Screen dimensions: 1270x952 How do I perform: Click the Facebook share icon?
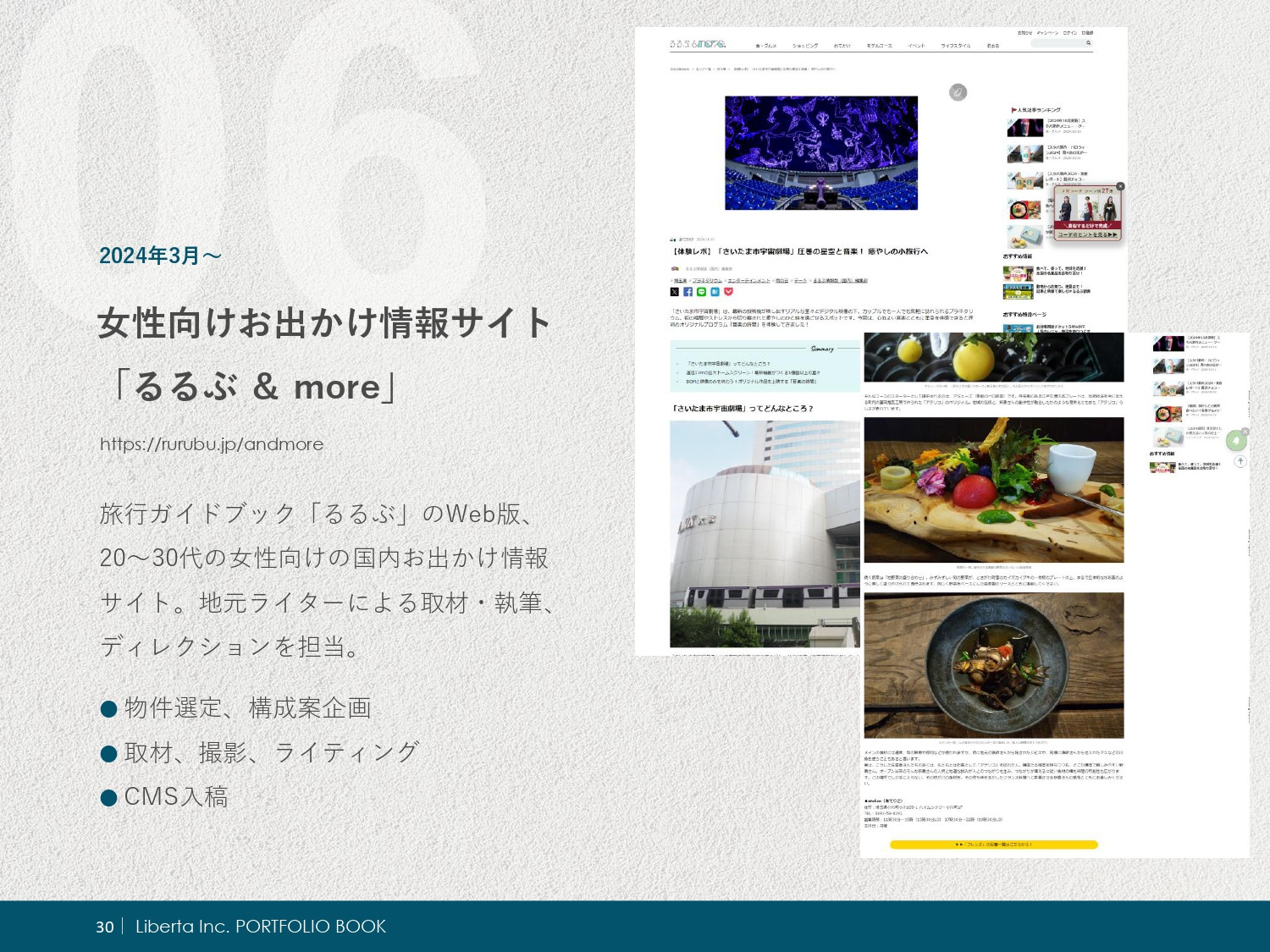pos(688,292)
